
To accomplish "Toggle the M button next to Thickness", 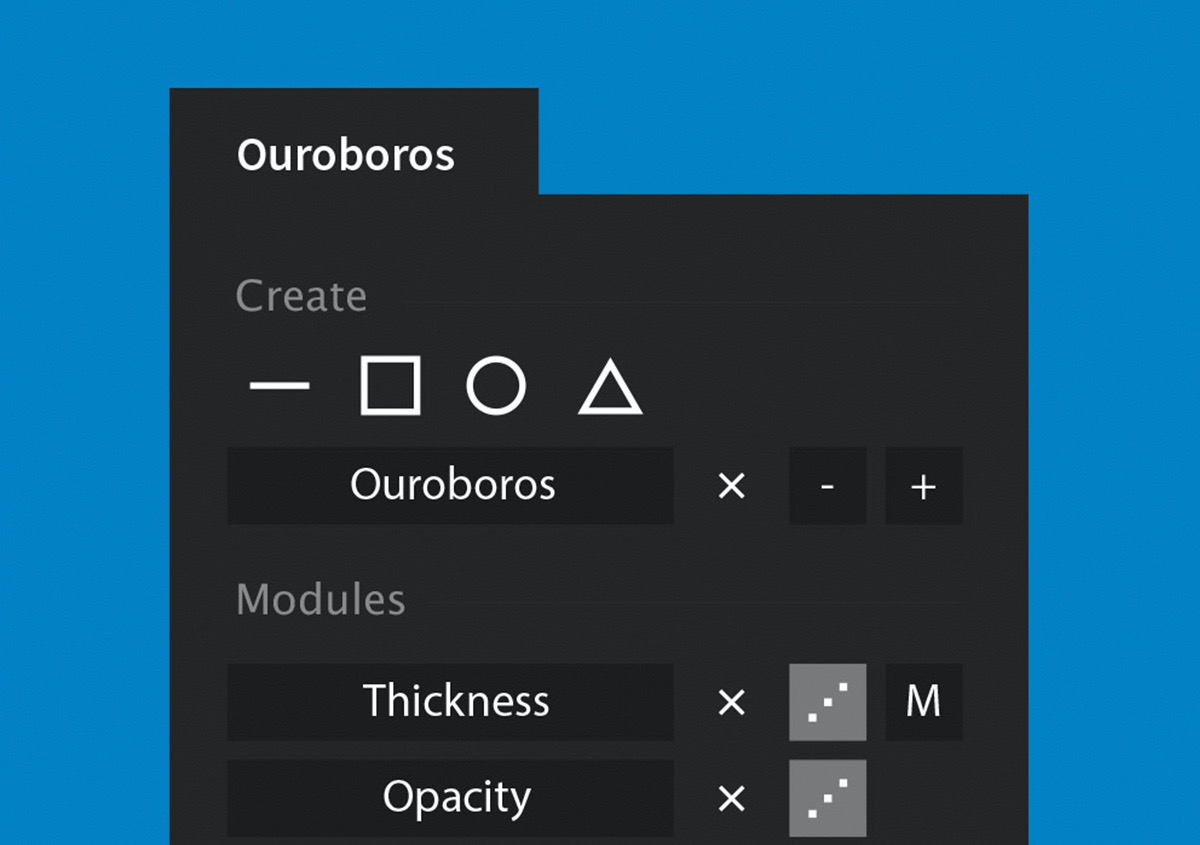I will (x=923, y=702).
